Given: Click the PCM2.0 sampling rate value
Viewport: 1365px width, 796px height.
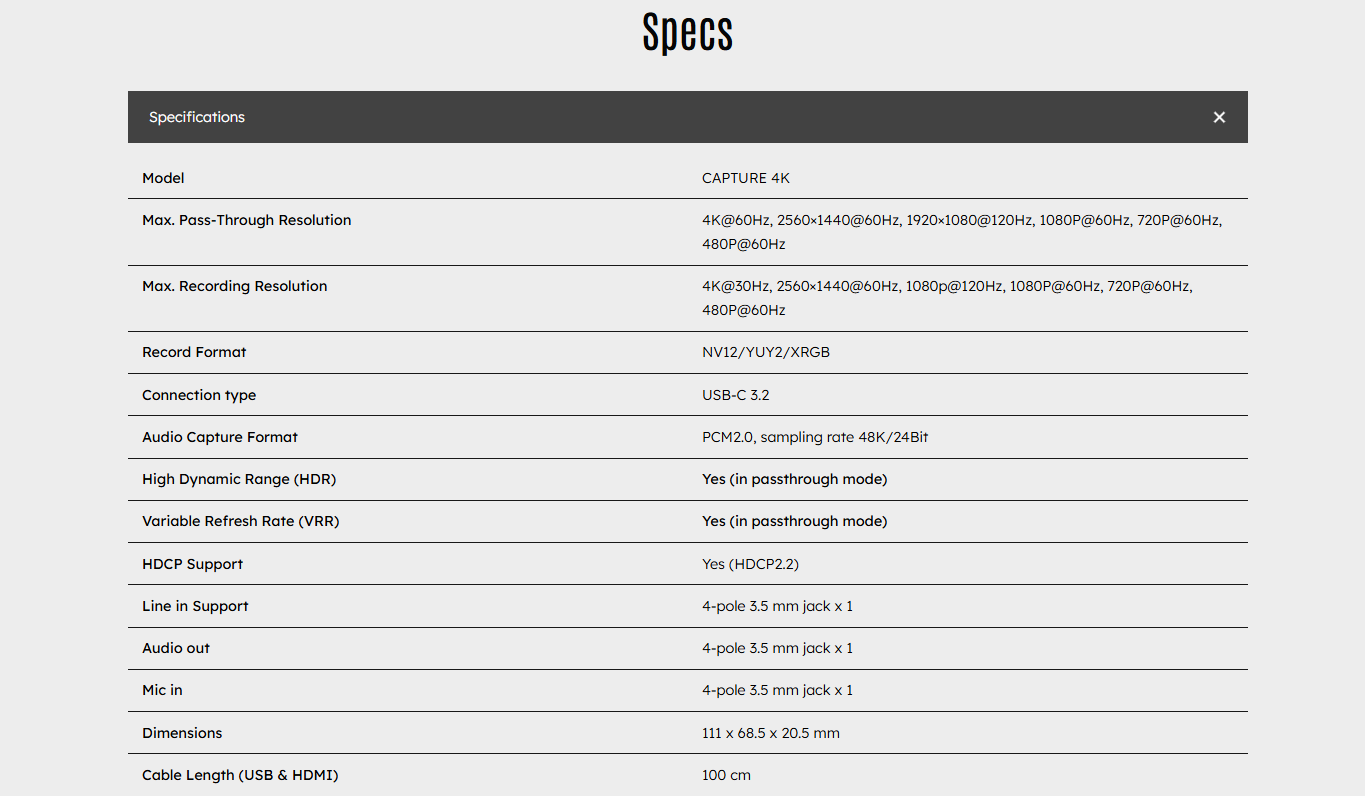Looking at the screenshot, I should coord(815,437).
